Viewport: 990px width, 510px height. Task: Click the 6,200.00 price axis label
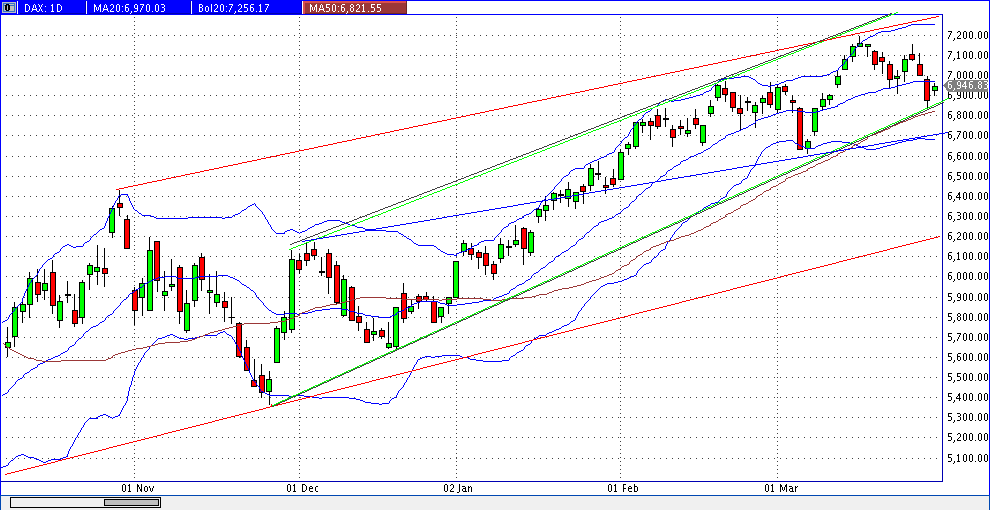click(967, 236)
